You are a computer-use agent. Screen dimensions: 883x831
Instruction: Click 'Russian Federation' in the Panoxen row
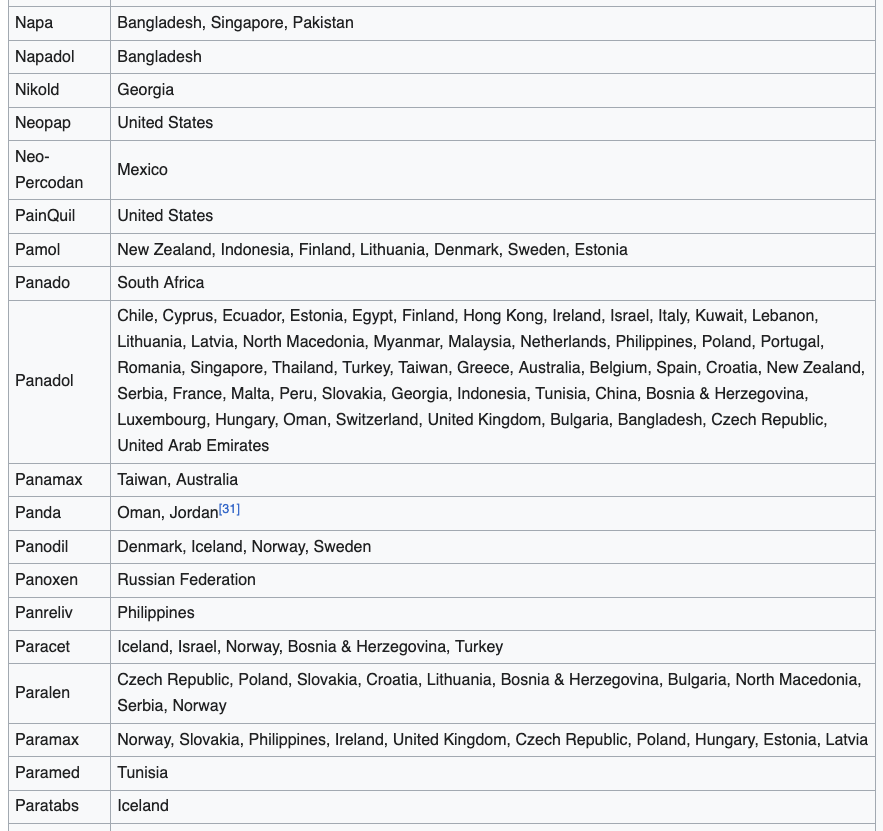[x=186, y=580]
